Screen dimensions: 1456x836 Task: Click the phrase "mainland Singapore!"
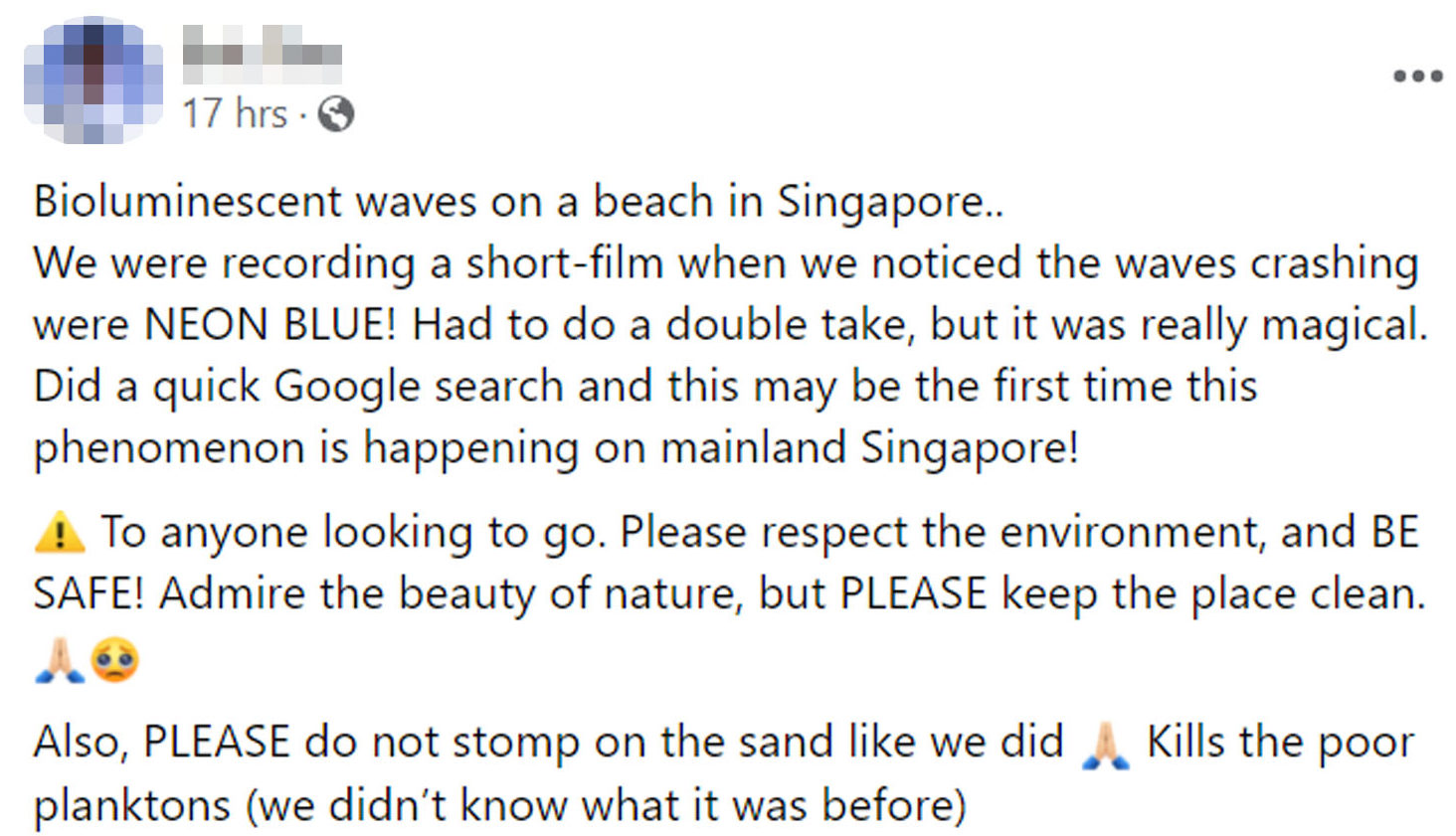[x=869, y=447]
